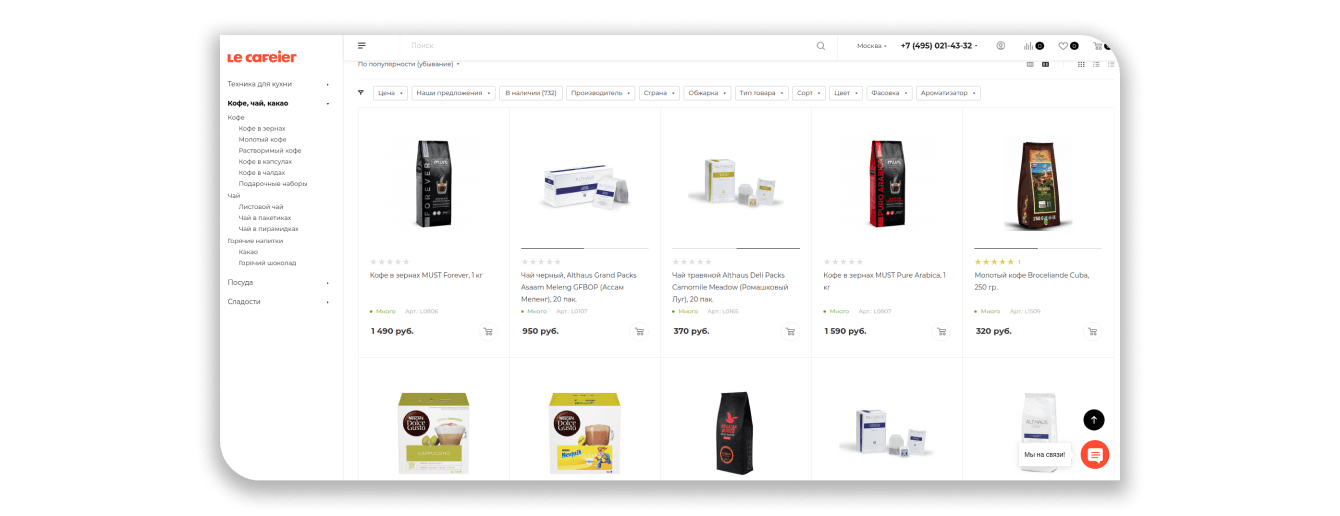Click the scroll-to-top arrow button
This screenshot has width=1340, height=516.
(1094, 420)
